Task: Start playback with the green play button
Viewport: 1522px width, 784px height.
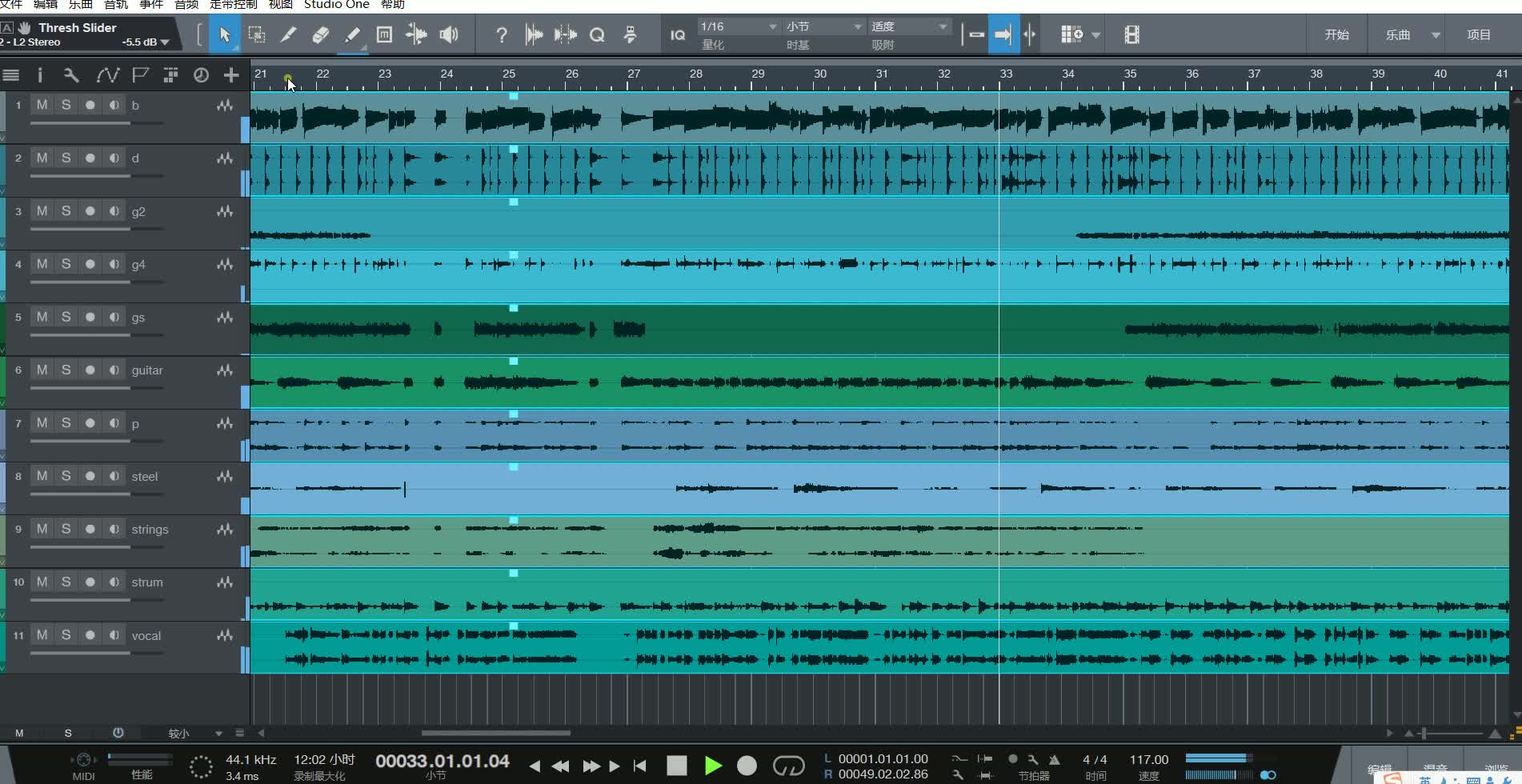Action: 713,766
